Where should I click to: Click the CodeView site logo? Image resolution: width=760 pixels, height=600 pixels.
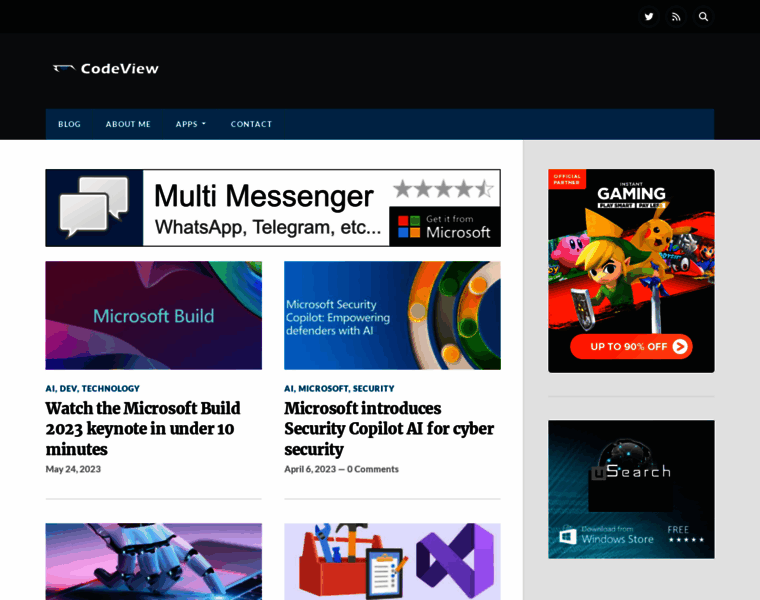point(106,69)
